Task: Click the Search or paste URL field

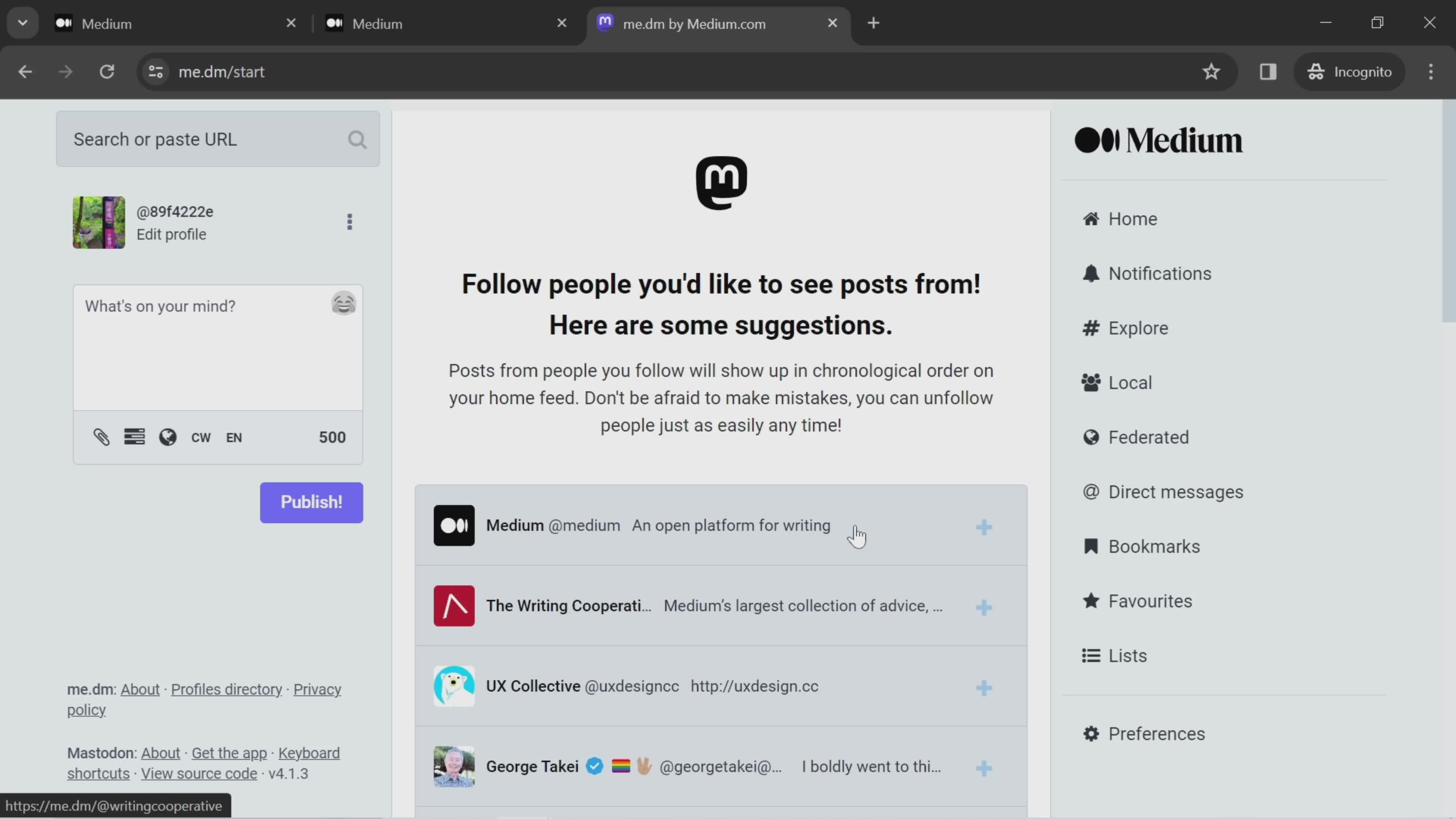Action: click(x=218, y=139)
